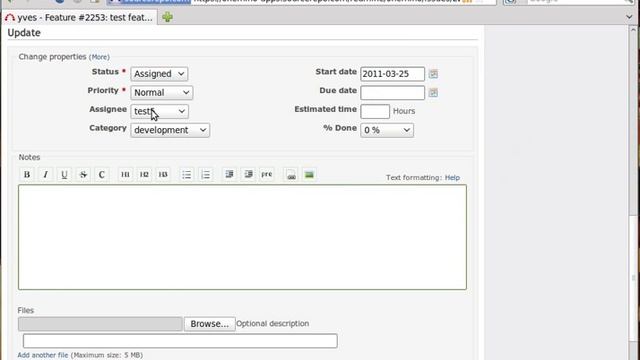Open the % Done dropdown
The width and height of the screenshot is (640, 360).
(387, 130)
